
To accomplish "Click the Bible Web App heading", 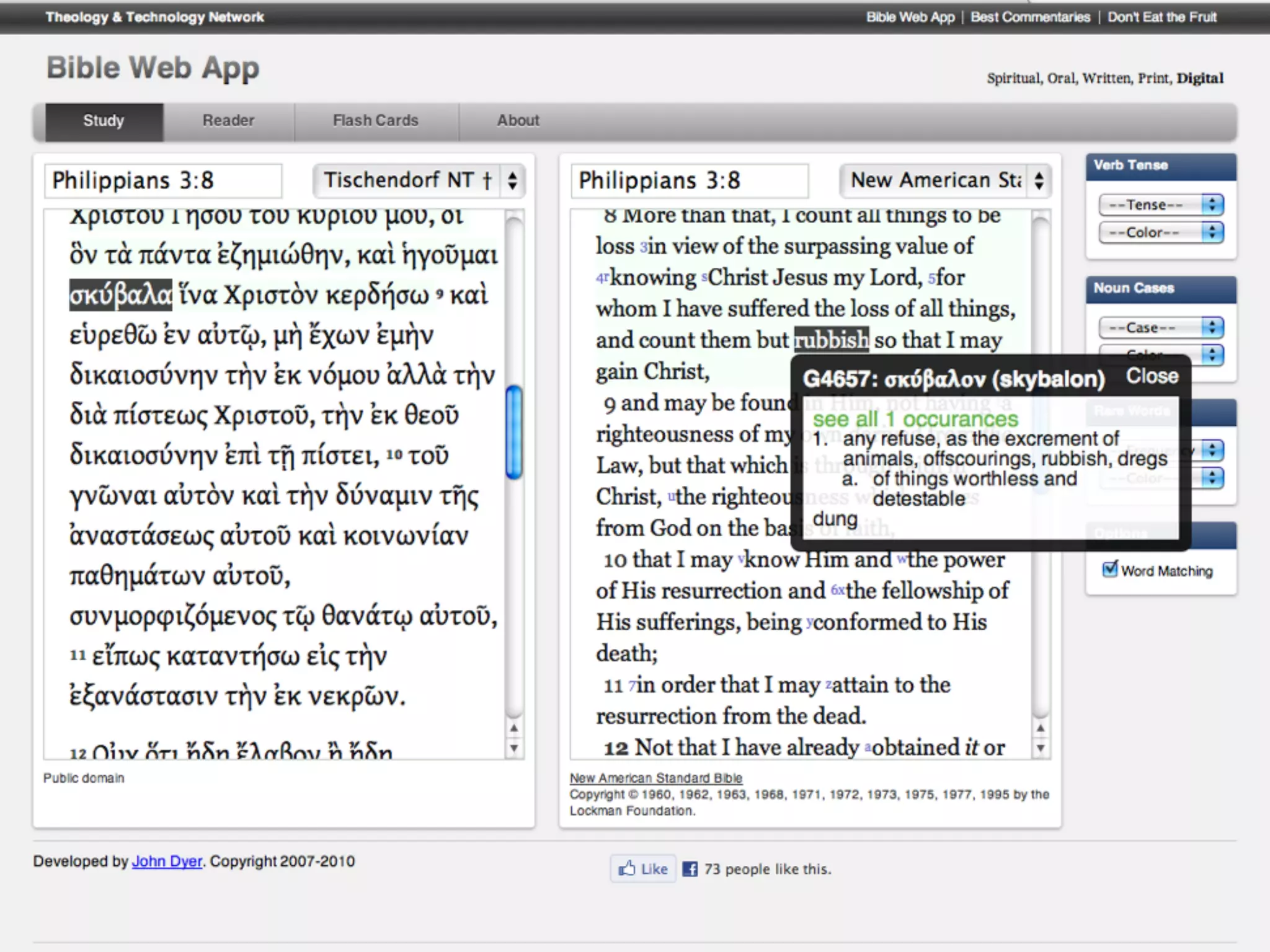I will point(153,68).
